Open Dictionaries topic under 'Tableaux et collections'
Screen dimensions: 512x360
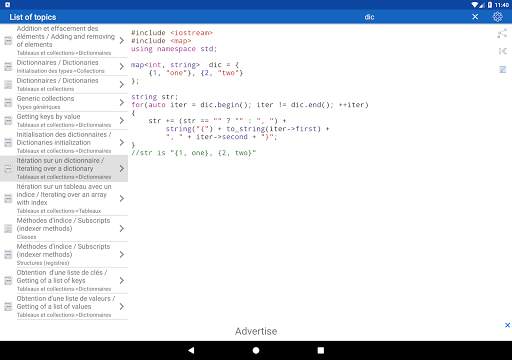click(x=64, y=84)
